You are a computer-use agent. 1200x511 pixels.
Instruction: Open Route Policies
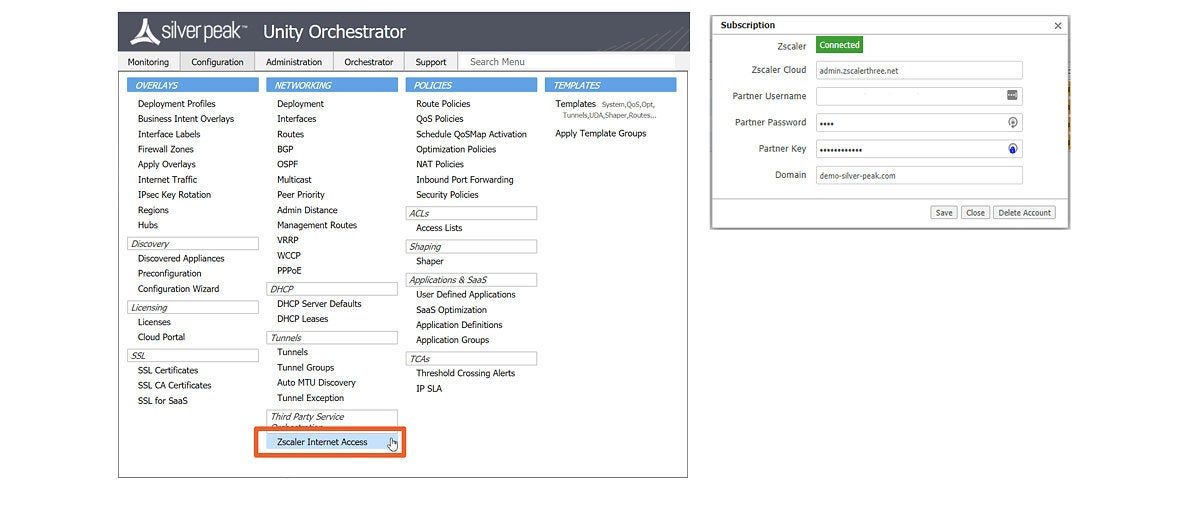pyautogui.click(x=443, y=104)
